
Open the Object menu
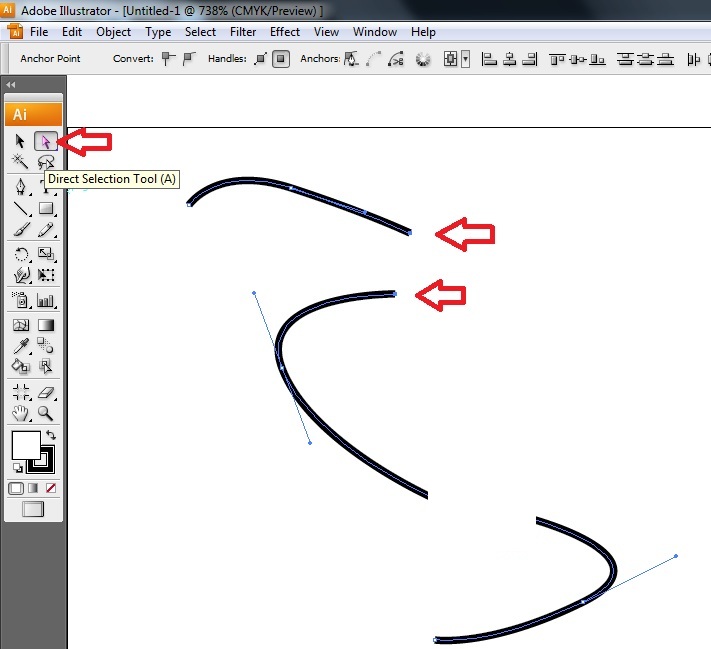113,32
